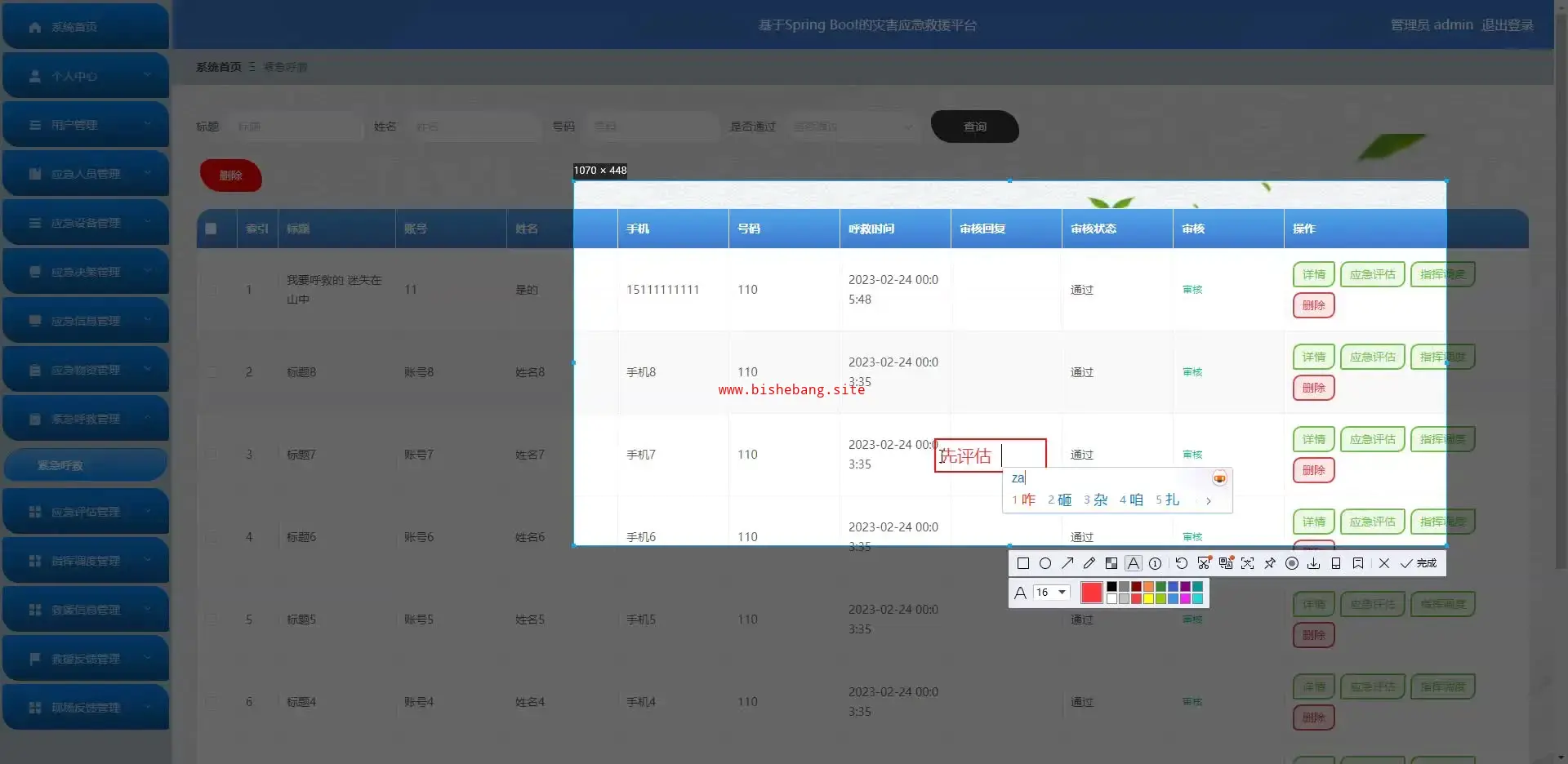Pick the yellow color swatch
Screen dimensions: 1568x764
[1148, 598]
